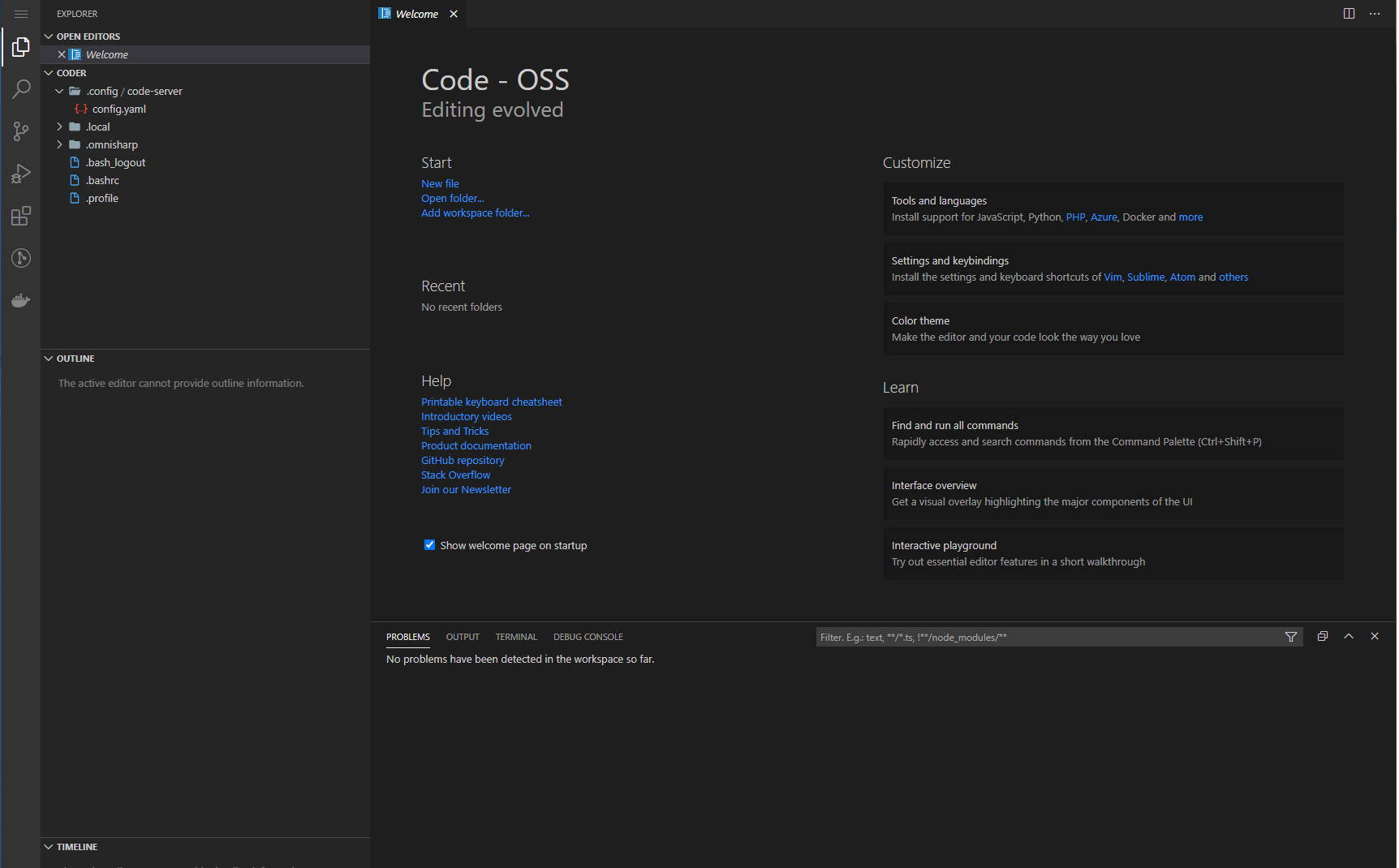This screenshot has width=1399, height=868.
Task: Uncheck Show welcome page on startup
Action: pyautogui.click(x=430, y=545)
